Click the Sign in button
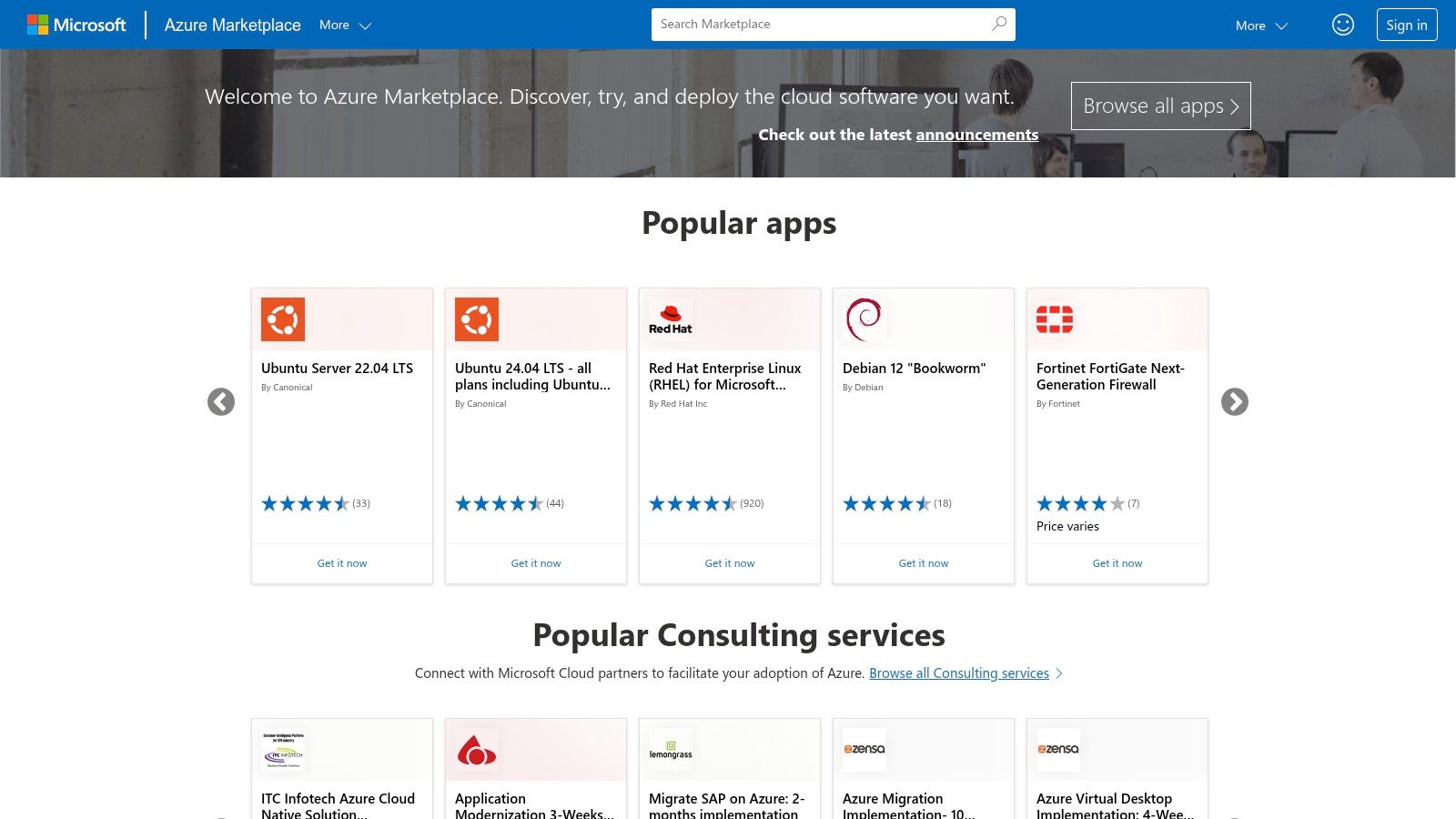 [x=1407, y=25]
